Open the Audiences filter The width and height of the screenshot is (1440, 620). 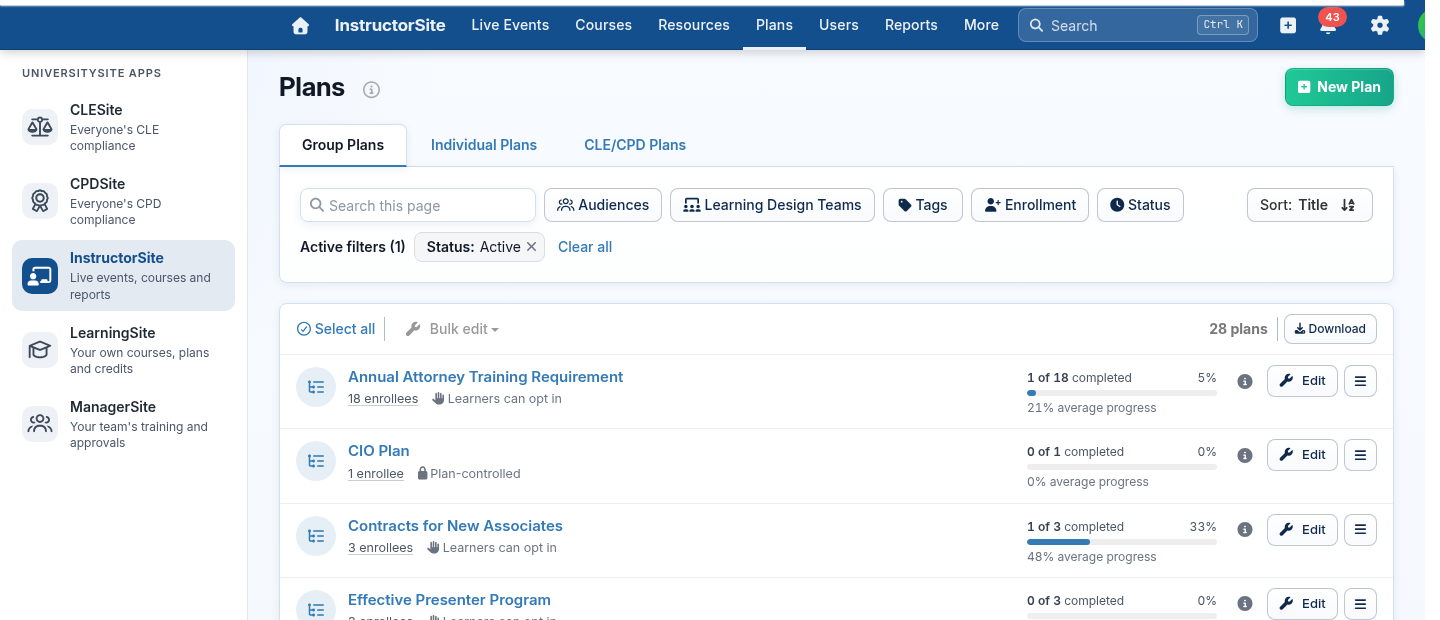pyautogui.click(x=603, y=205)
